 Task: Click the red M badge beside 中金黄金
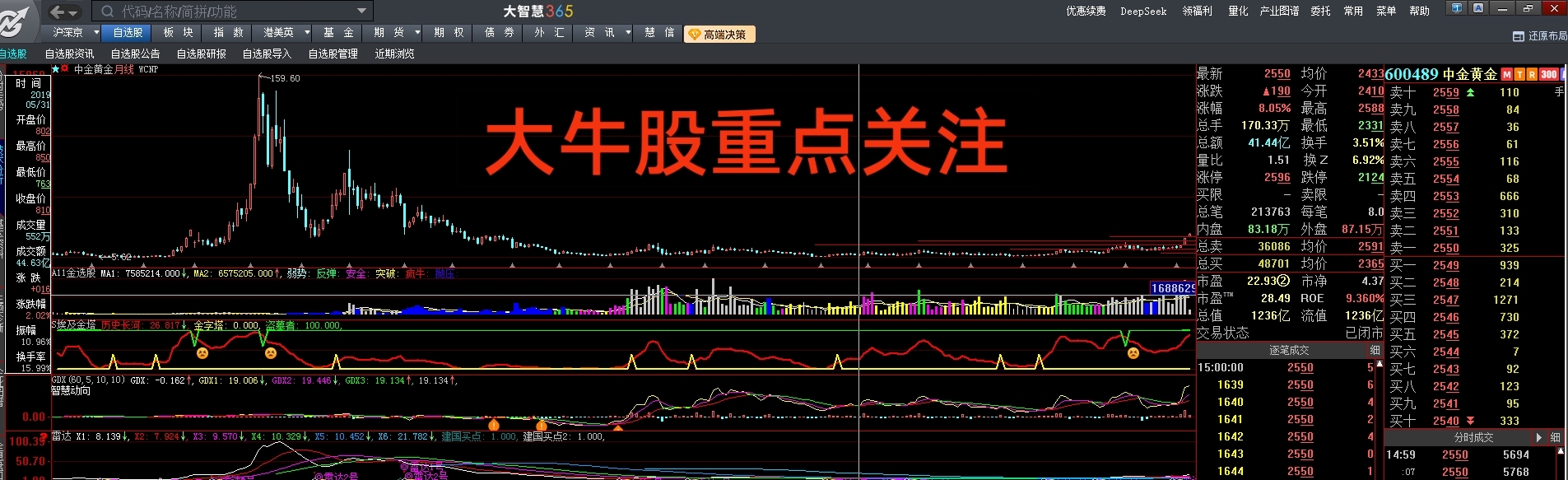click(x=1507, y=74)
